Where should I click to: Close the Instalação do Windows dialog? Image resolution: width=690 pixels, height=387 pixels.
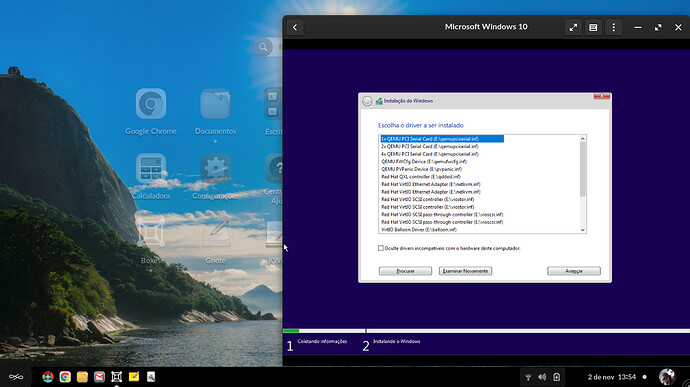602,96
